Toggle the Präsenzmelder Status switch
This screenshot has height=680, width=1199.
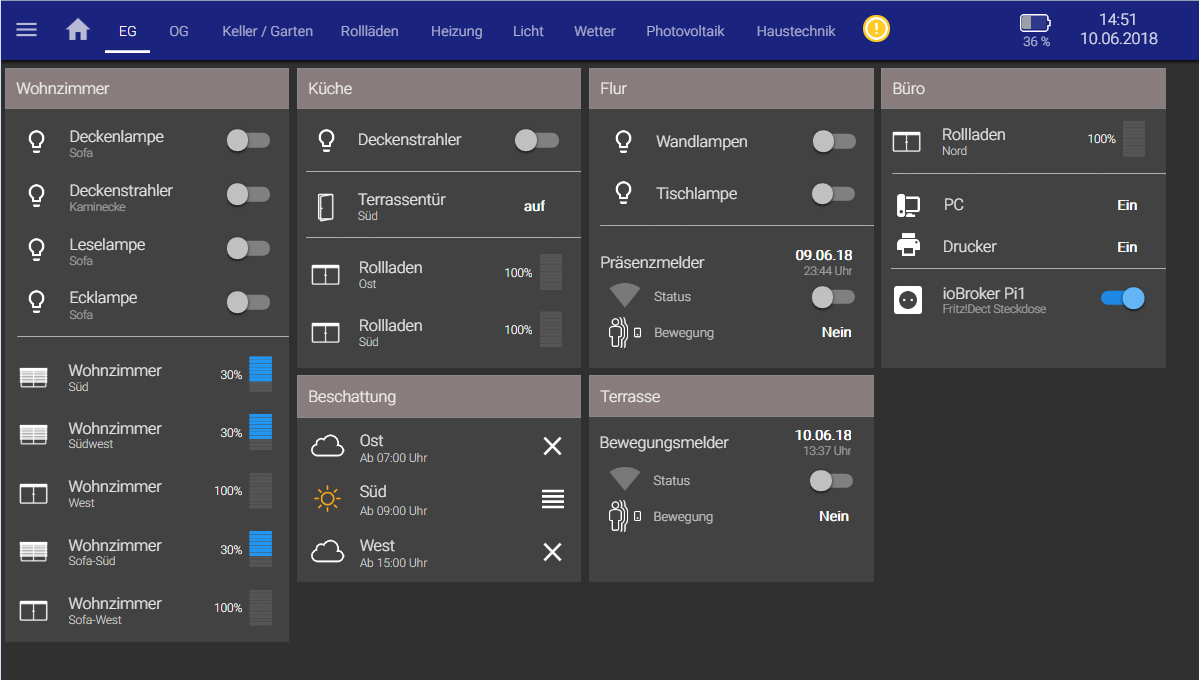coord(833,297)
